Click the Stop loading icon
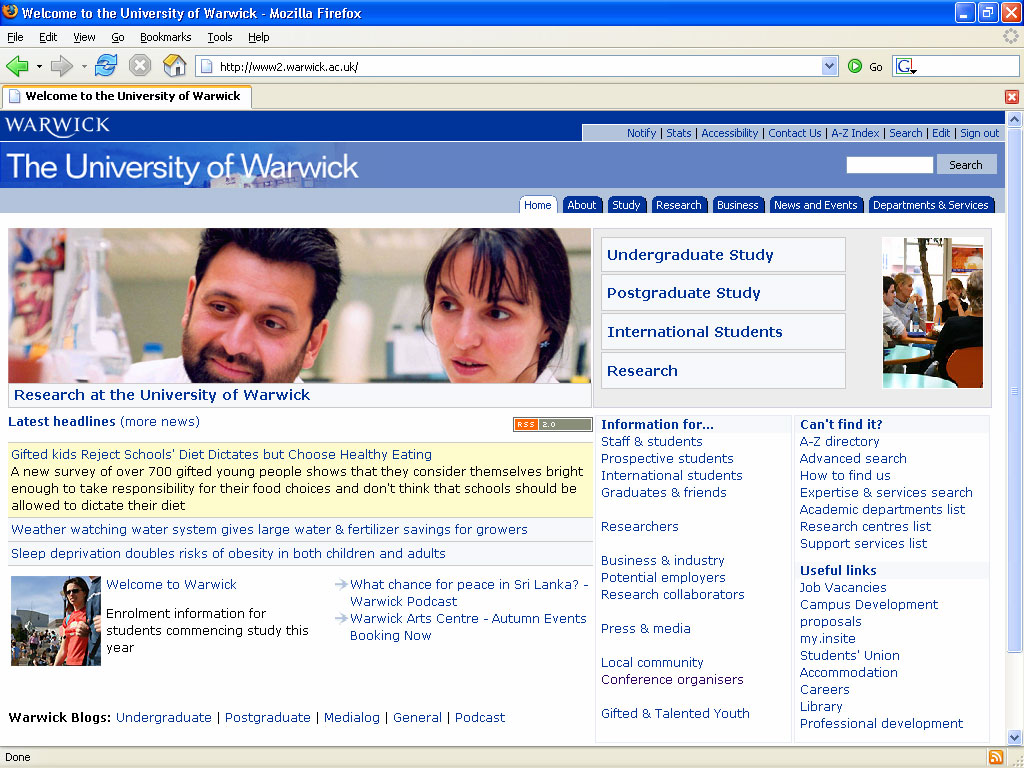Image resolution: width=1024 pixels, height=768 pixels. [140, 66]
